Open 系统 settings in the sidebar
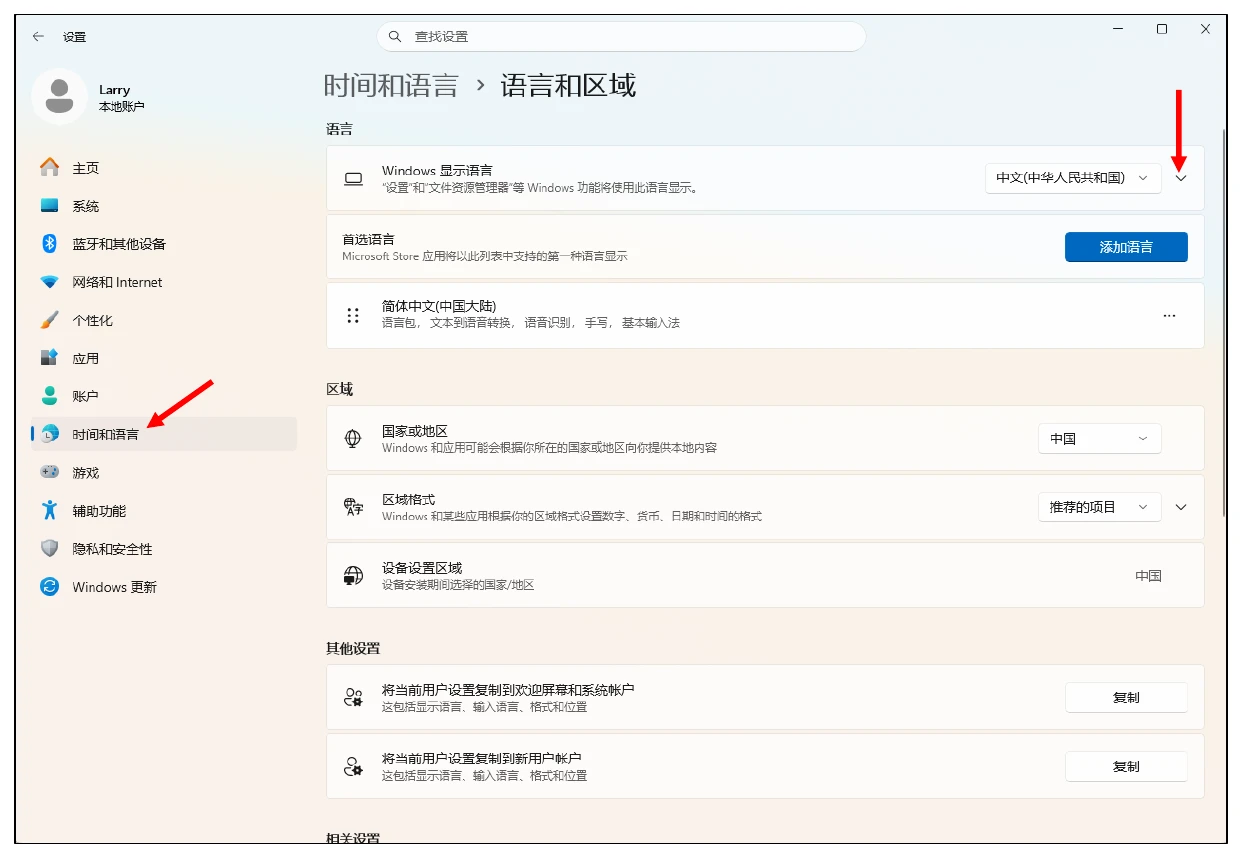 (164, 206)
